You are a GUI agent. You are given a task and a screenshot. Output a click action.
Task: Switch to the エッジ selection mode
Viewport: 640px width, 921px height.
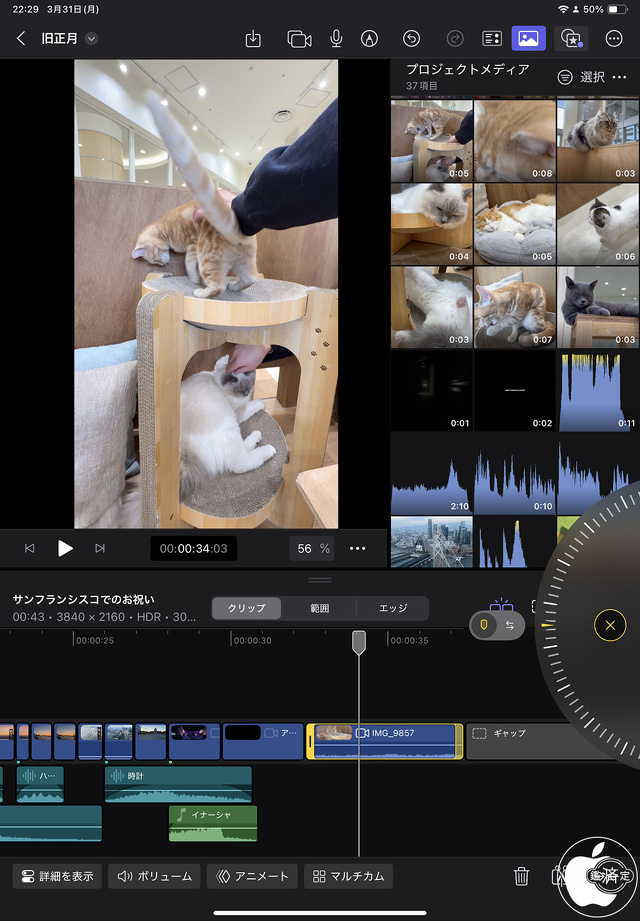pos(392,608)
